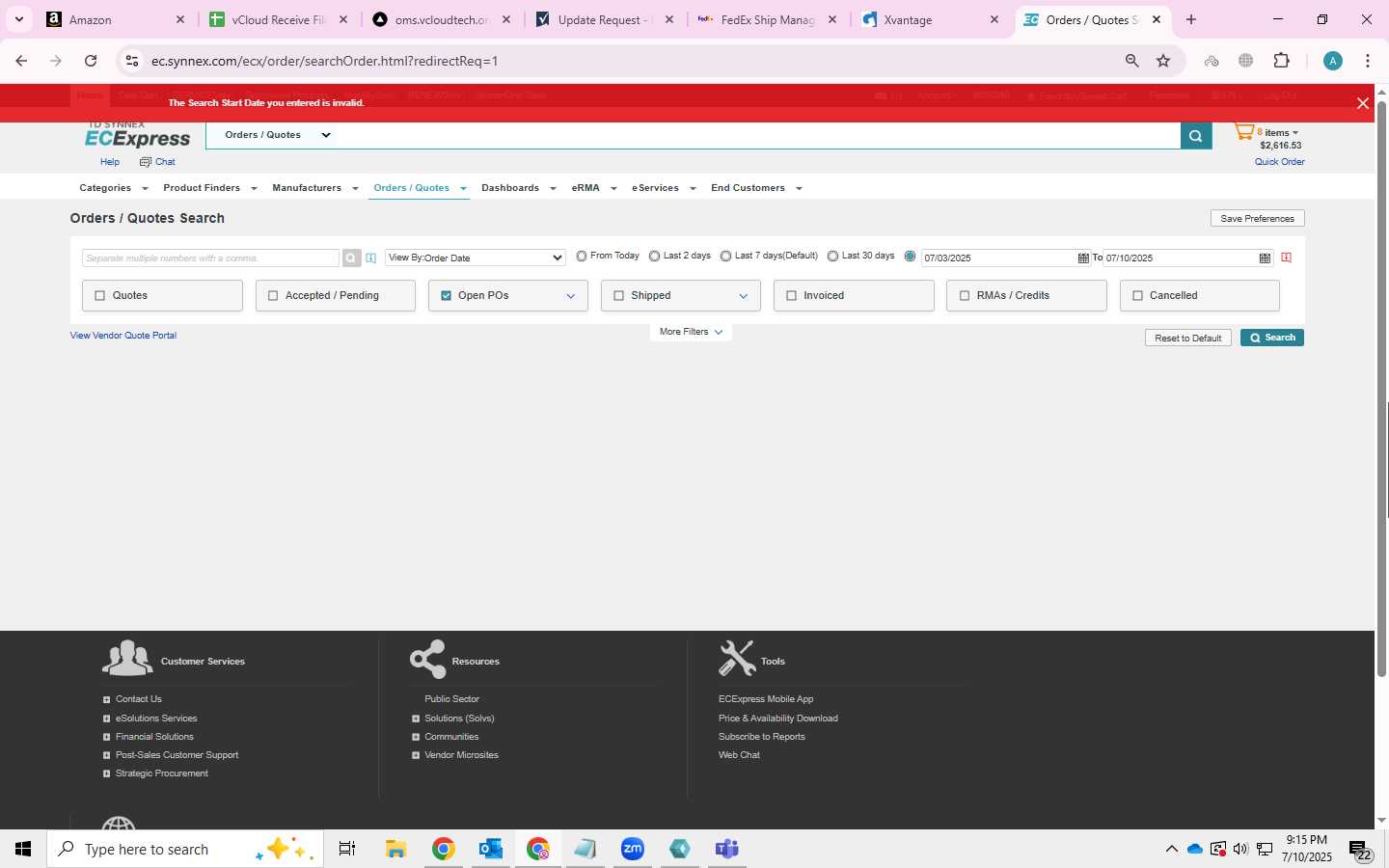
Task: Select the From Today radio button
Action: [582, 257]
